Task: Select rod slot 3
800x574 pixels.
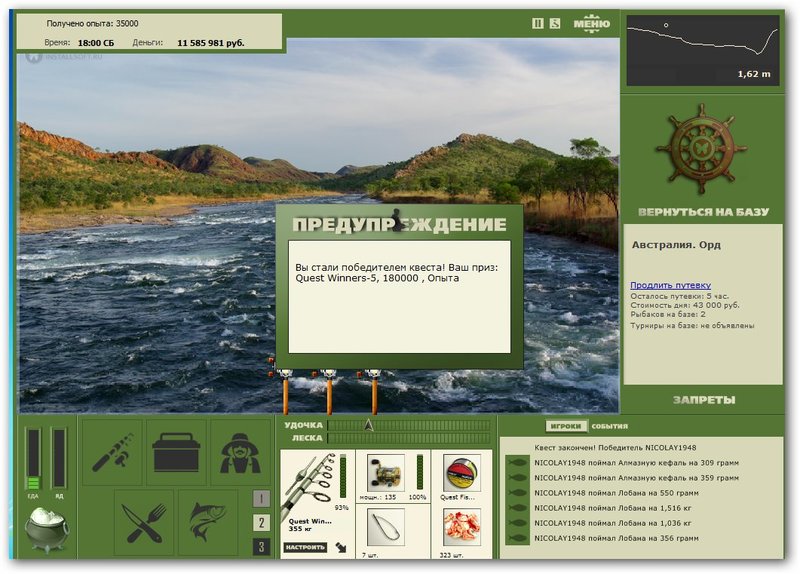Action: pyautogui.click(x=261, y=547)
